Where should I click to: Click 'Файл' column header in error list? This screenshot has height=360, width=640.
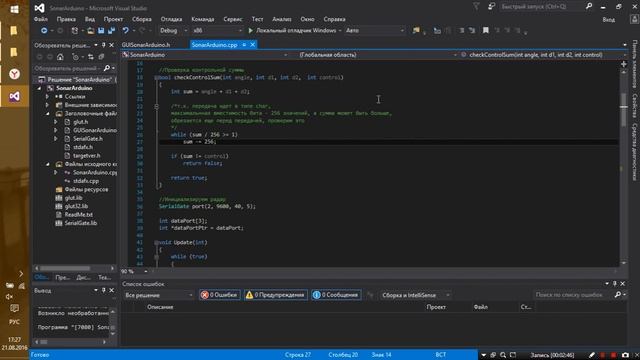click(481, 307)
